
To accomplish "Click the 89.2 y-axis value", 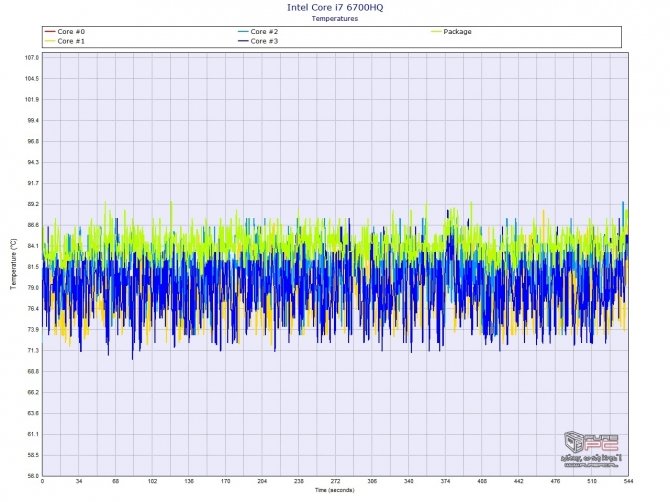I will [32, 204].
